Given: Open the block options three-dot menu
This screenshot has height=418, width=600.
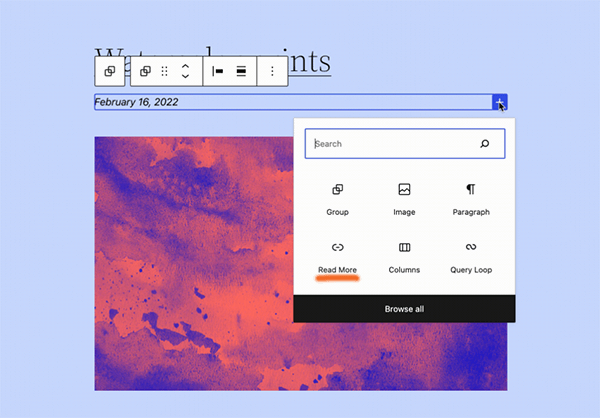Looking at the screenshot, I should pos(272,71).
